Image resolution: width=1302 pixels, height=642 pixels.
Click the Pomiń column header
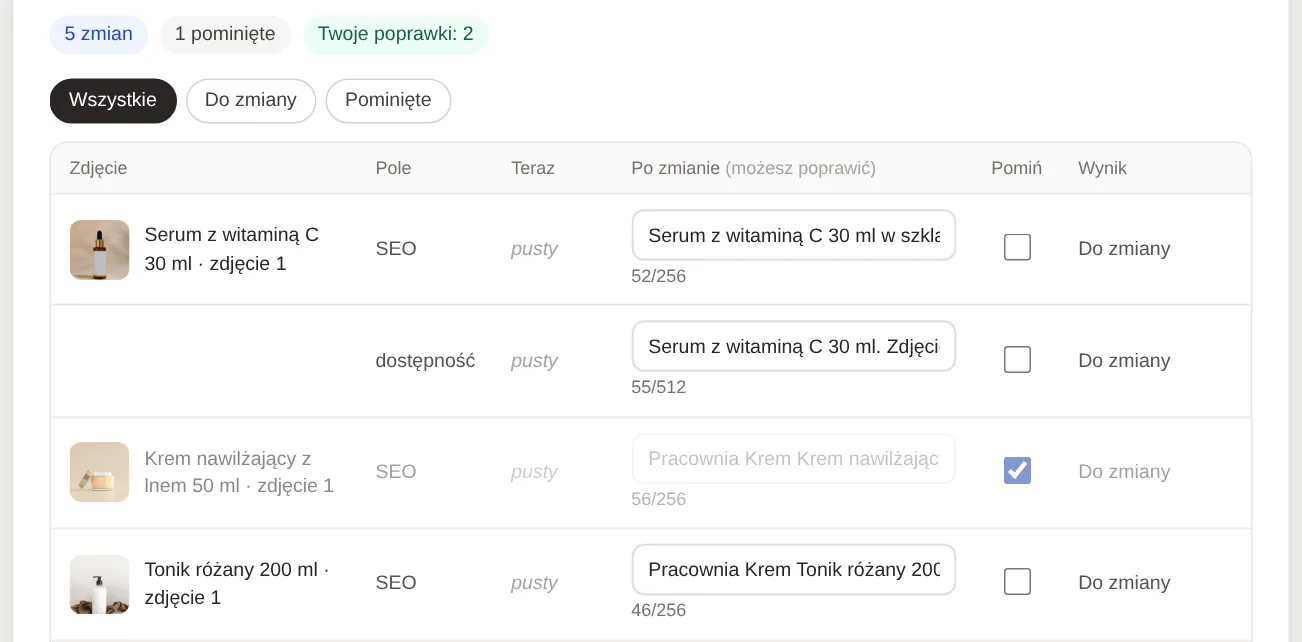point(1016,168)
